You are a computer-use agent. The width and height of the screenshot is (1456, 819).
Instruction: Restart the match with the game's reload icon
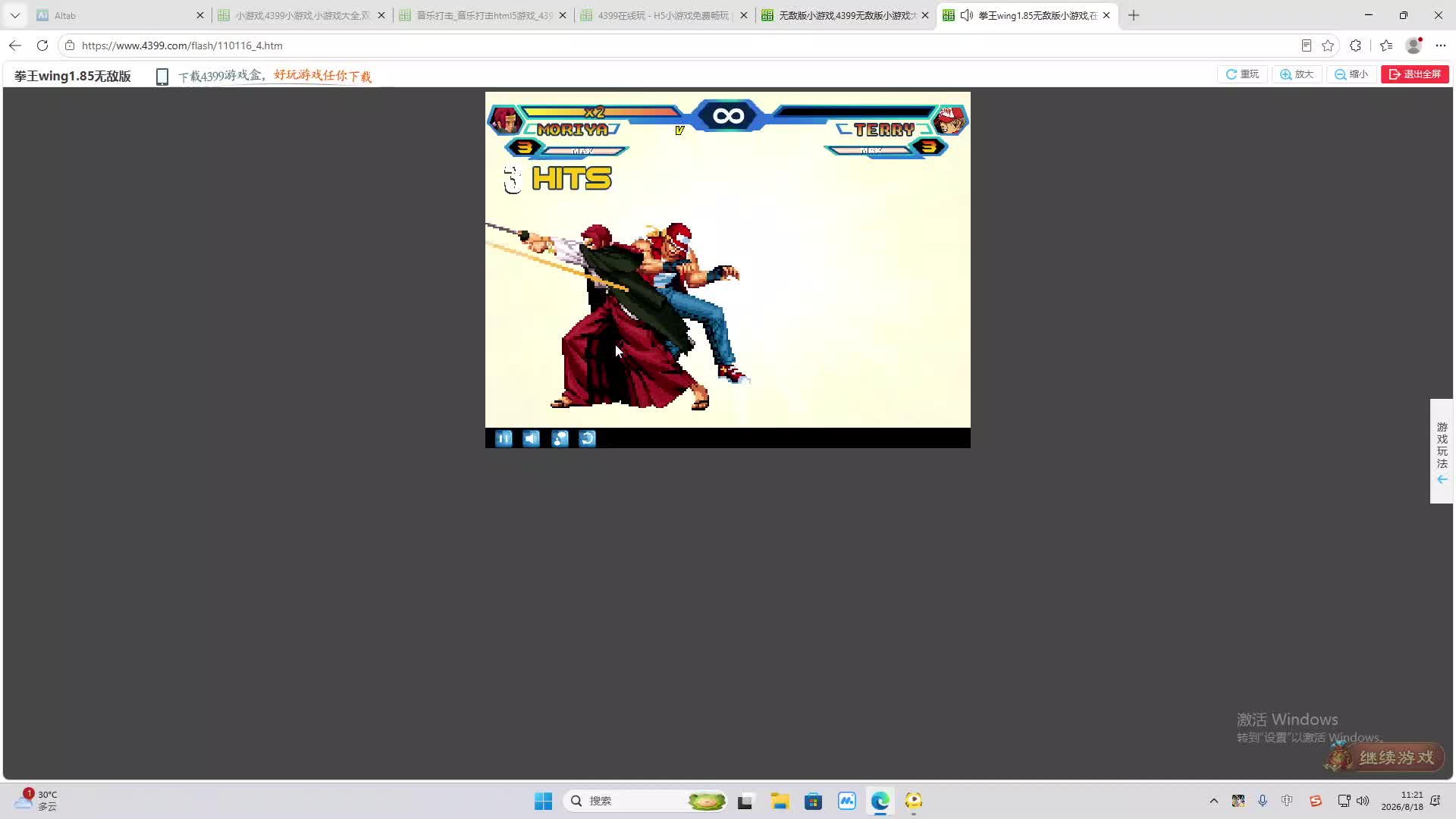(x=588, y=438)
